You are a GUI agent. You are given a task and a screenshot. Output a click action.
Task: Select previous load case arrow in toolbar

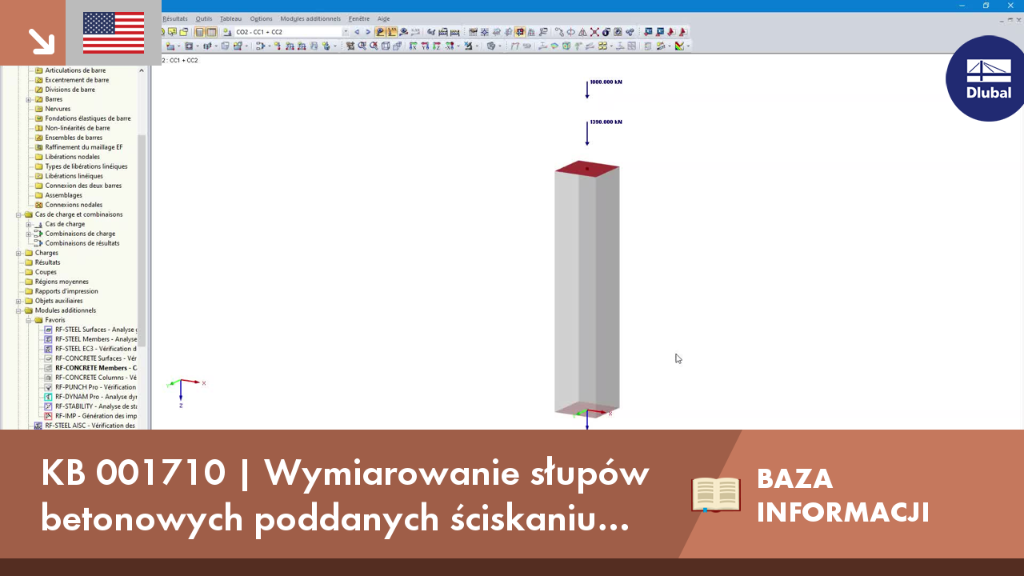(x=357, y=32)
